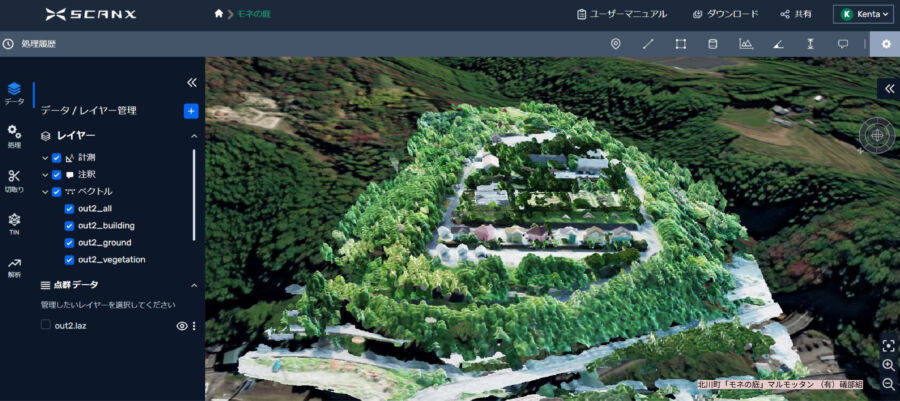This screenshot has height=401, width=900.
Task: Click the blue add data plus button
Action: click(191, 111)
